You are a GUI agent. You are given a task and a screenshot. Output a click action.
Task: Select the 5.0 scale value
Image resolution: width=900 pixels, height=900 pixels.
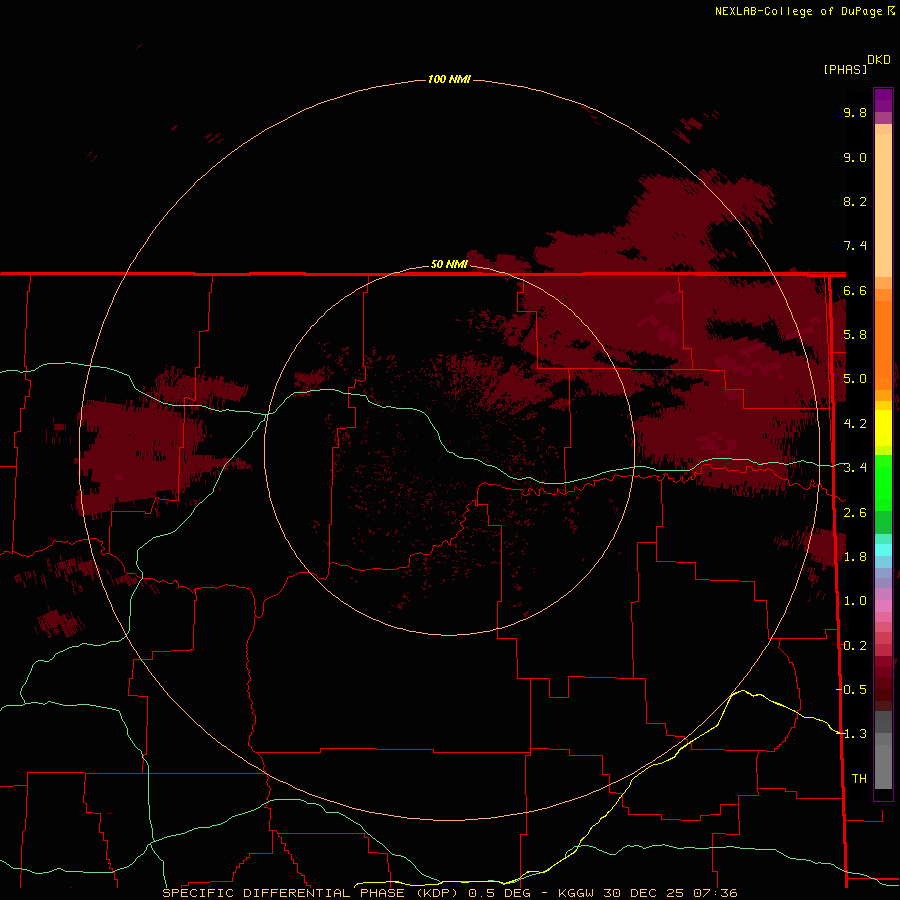855,379
